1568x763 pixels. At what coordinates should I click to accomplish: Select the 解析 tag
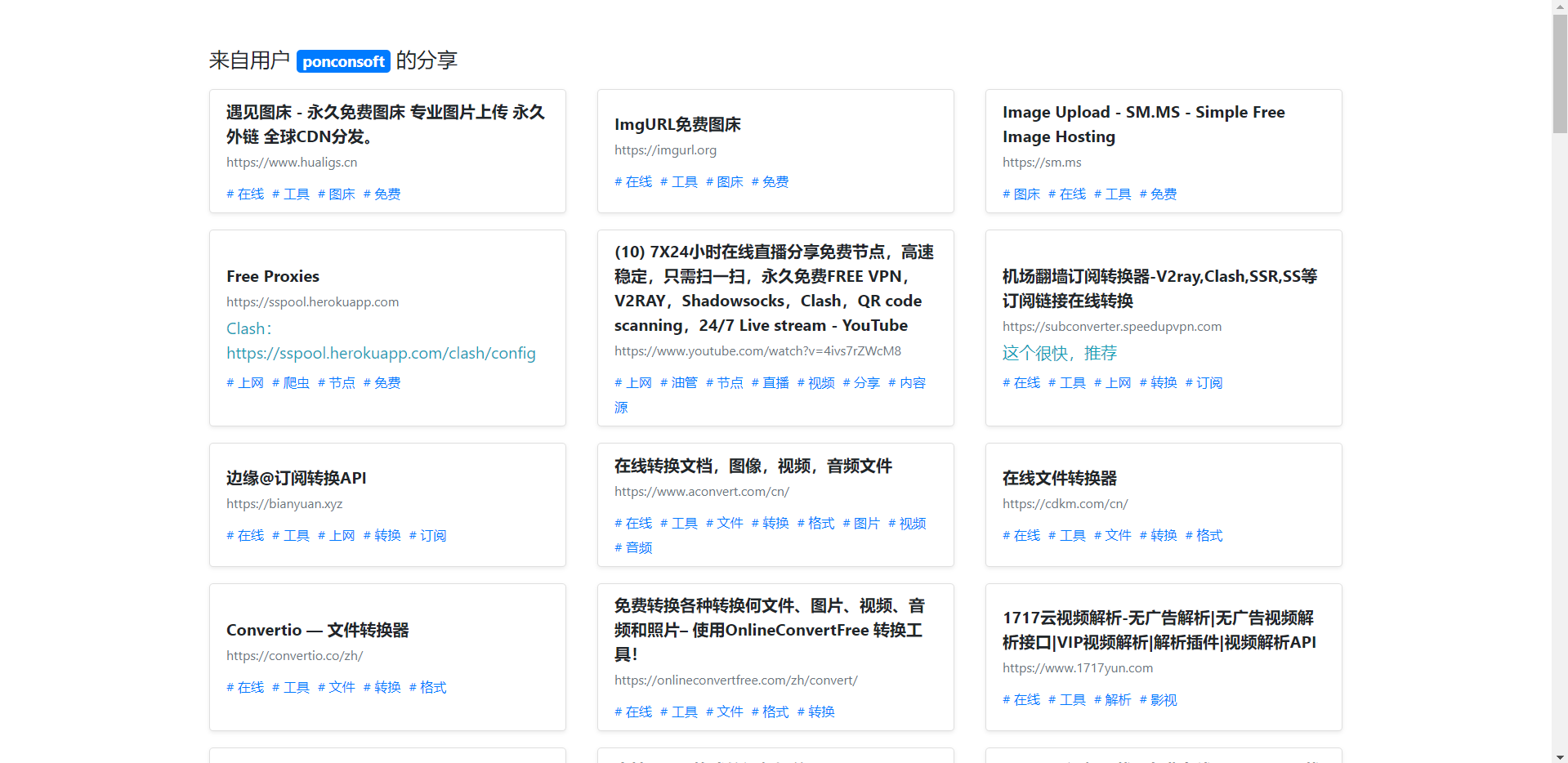coord(1113,699)
